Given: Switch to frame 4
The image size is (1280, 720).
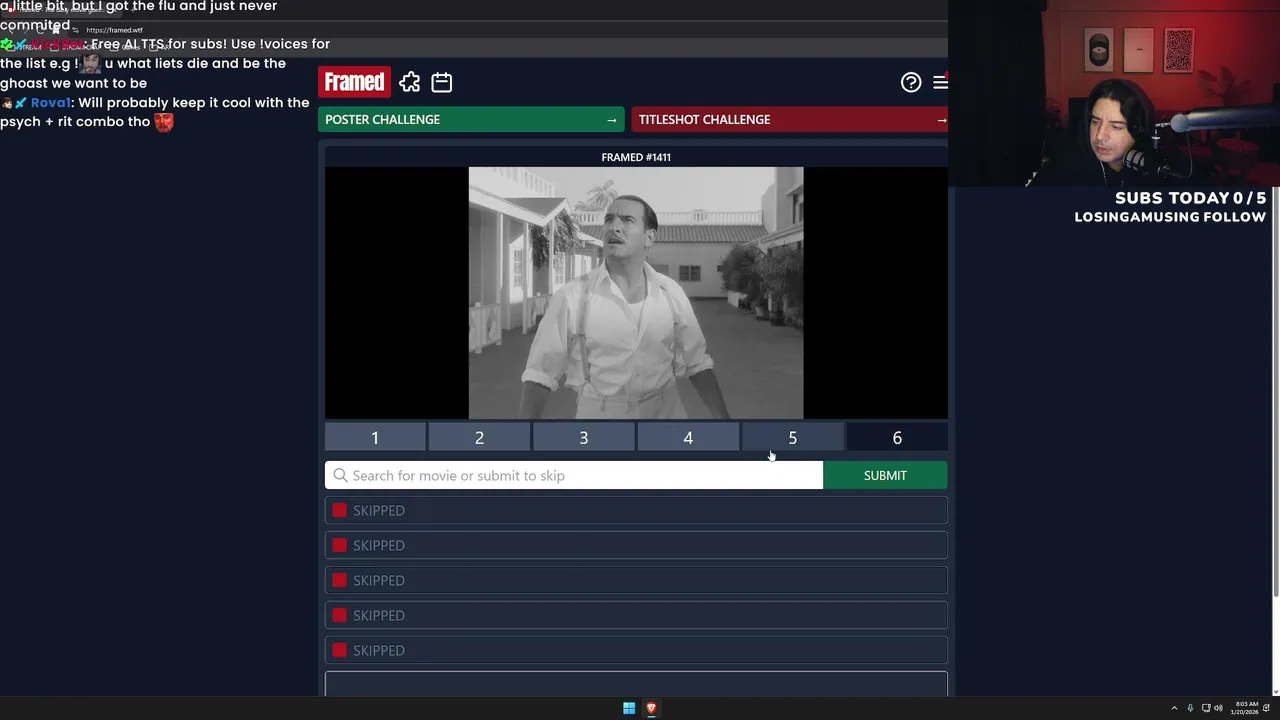Looking at the screenshot, I should point(688,437).
